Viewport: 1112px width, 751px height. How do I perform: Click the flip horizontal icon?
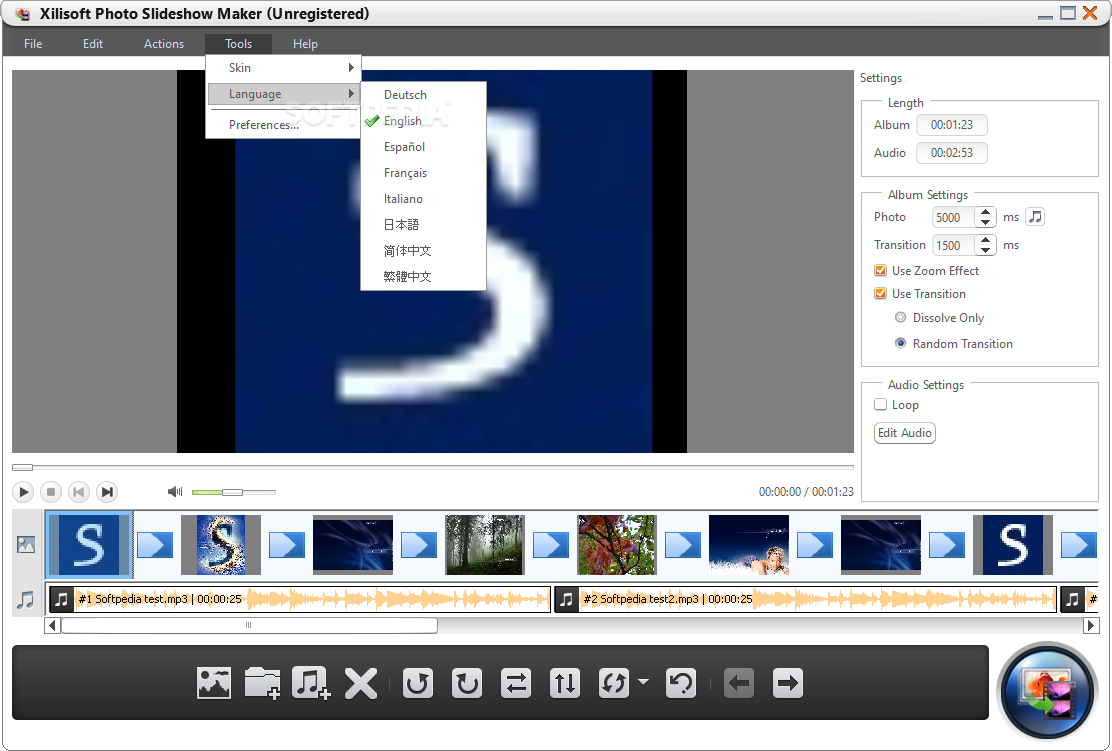pos(516,684)
